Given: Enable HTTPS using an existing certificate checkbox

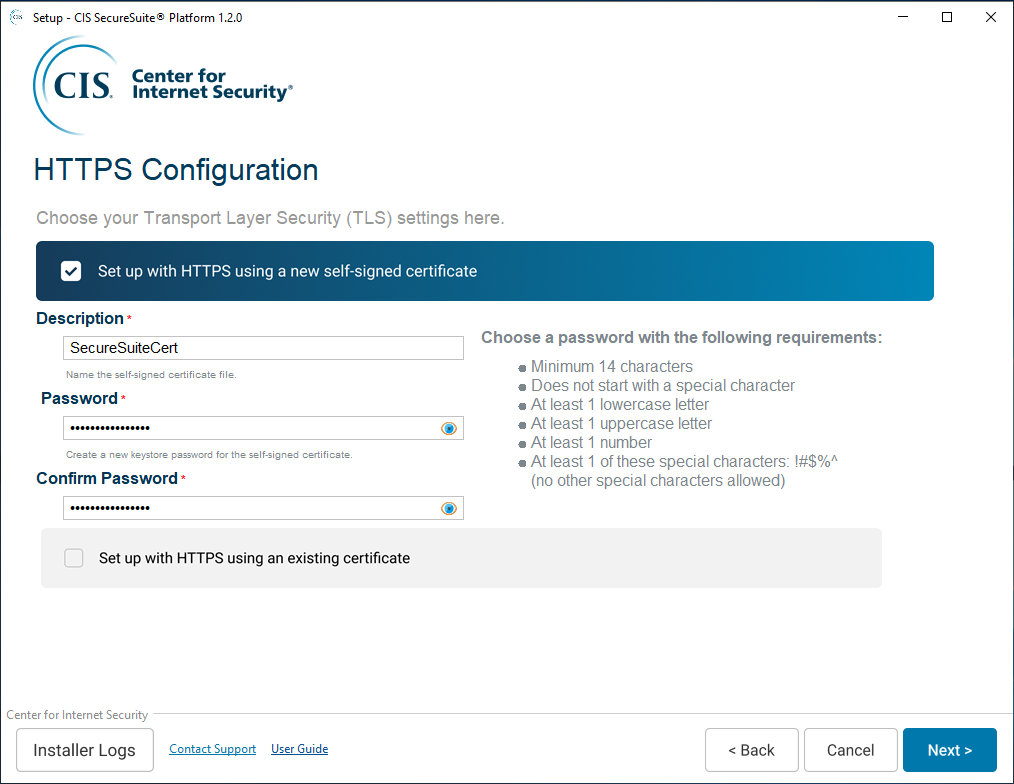Looking at the screenshot, I should (74, 558).
